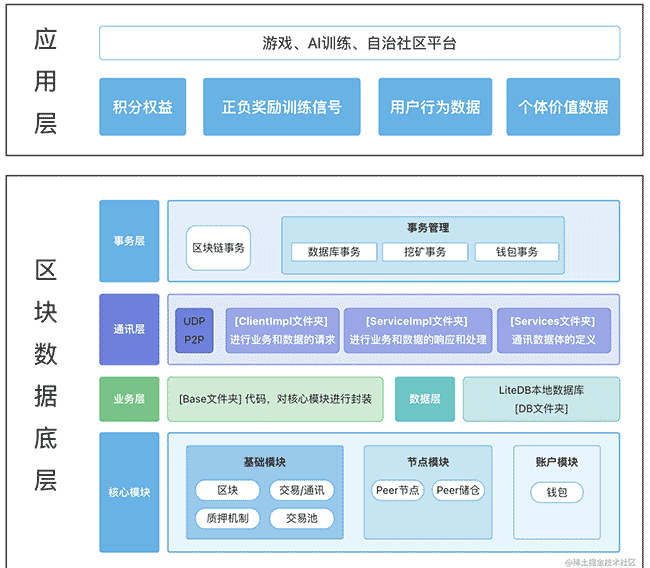This screenshot has height=568, width=650.
Task: Select the 钱包事务 box
Action: pyautogui.click(x=517, y=252)
